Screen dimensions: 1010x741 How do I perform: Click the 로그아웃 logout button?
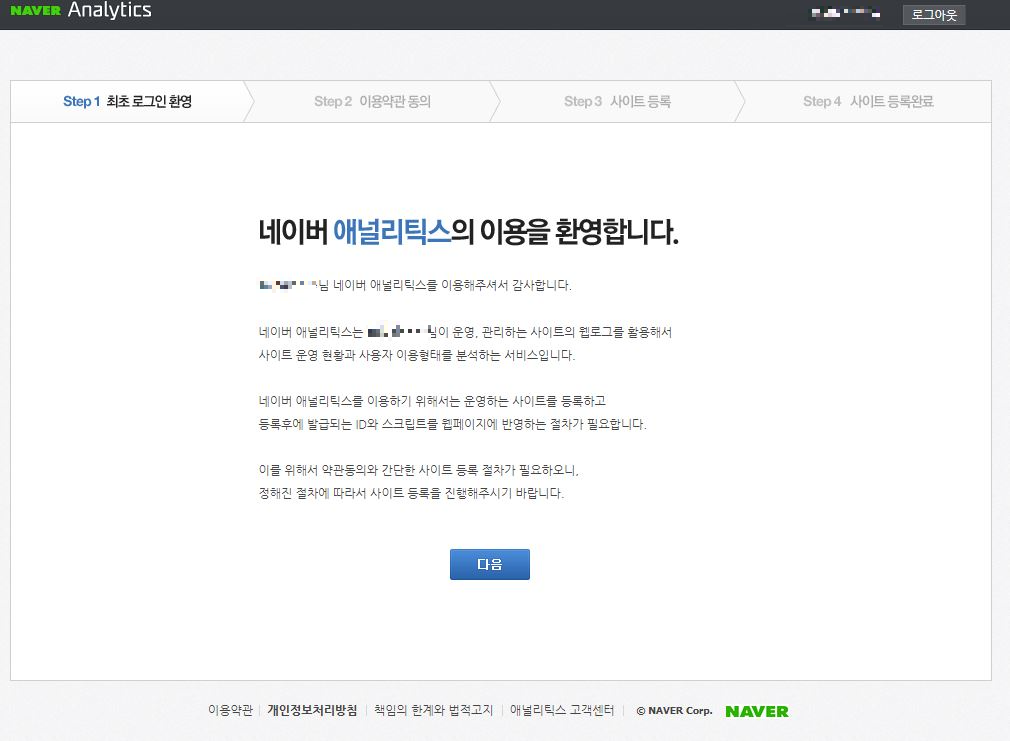pos(934,14)
